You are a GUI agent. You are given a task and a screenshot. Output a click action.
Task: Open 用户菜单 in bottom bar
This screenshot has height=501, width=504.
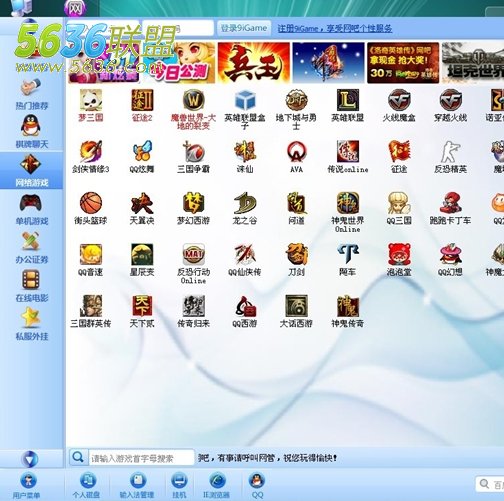point(28,485)
